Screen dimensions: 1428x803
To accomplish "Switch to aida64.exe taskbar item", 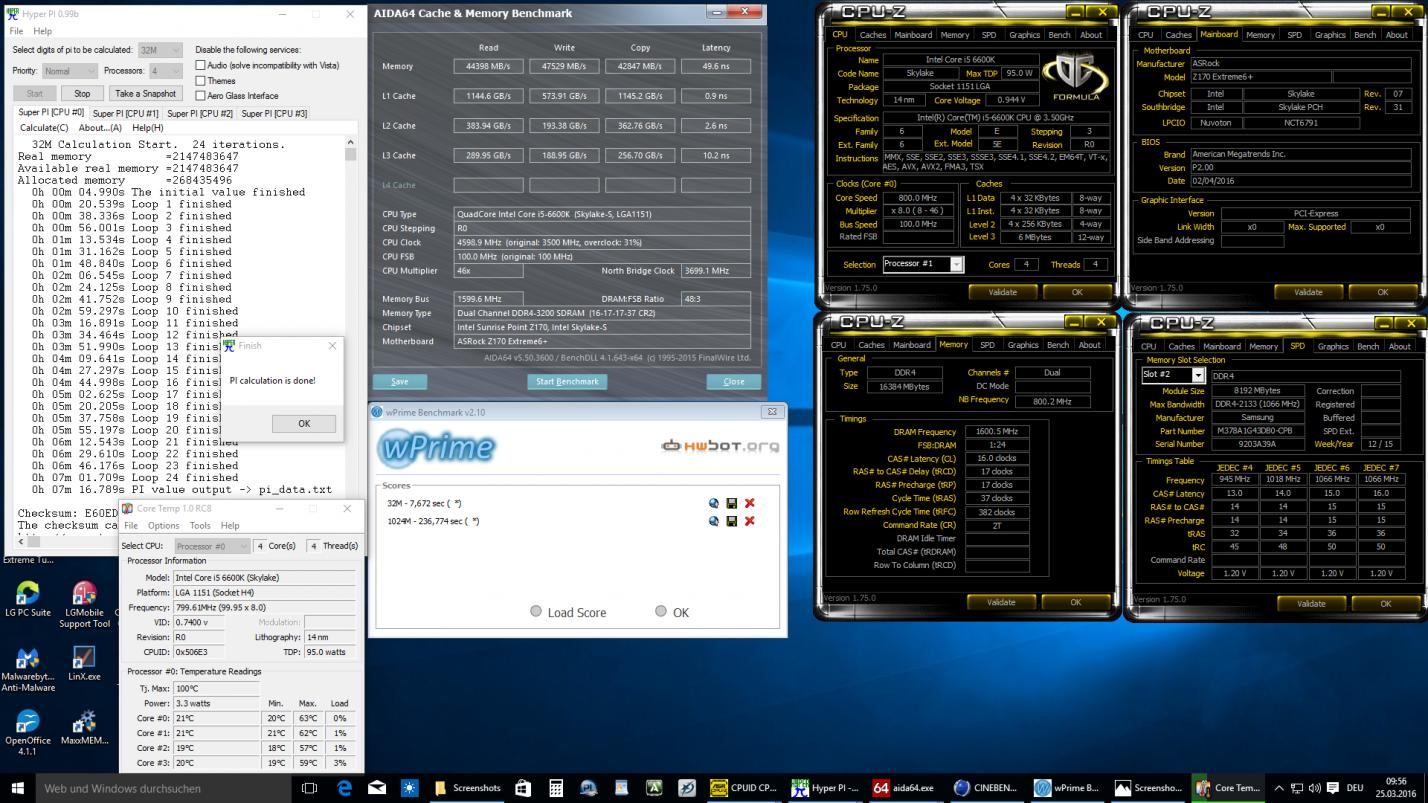I will [906, 788].
